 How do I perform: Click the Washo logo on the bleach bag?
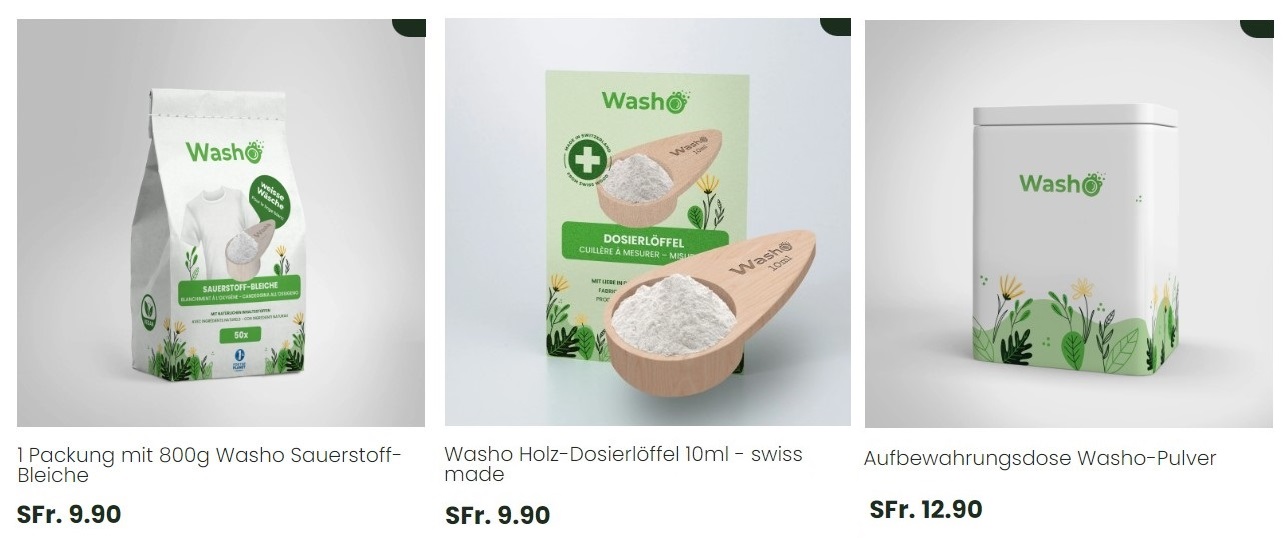click(224, 152)
